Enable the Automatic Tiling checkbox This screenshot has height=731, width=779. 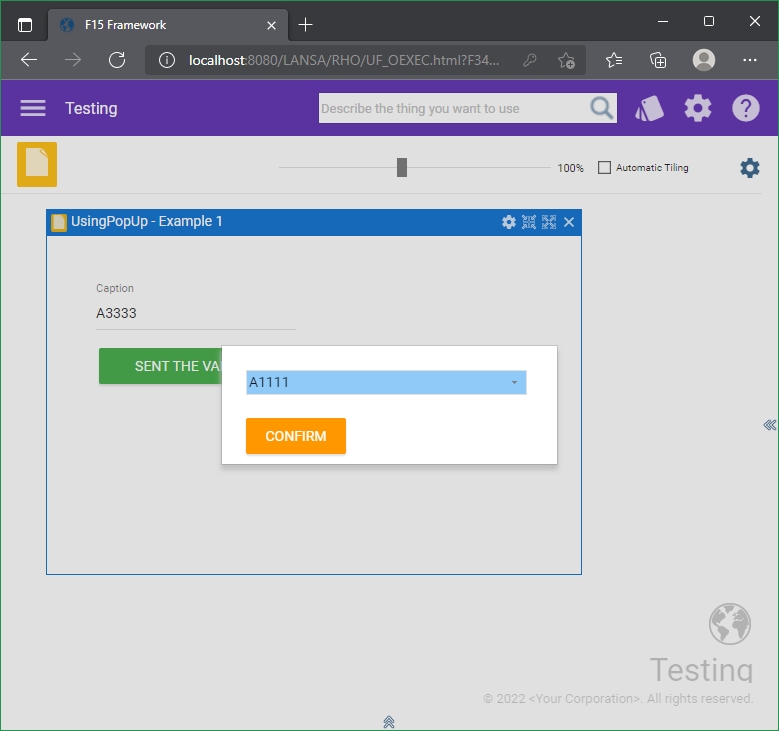(604, 168)
